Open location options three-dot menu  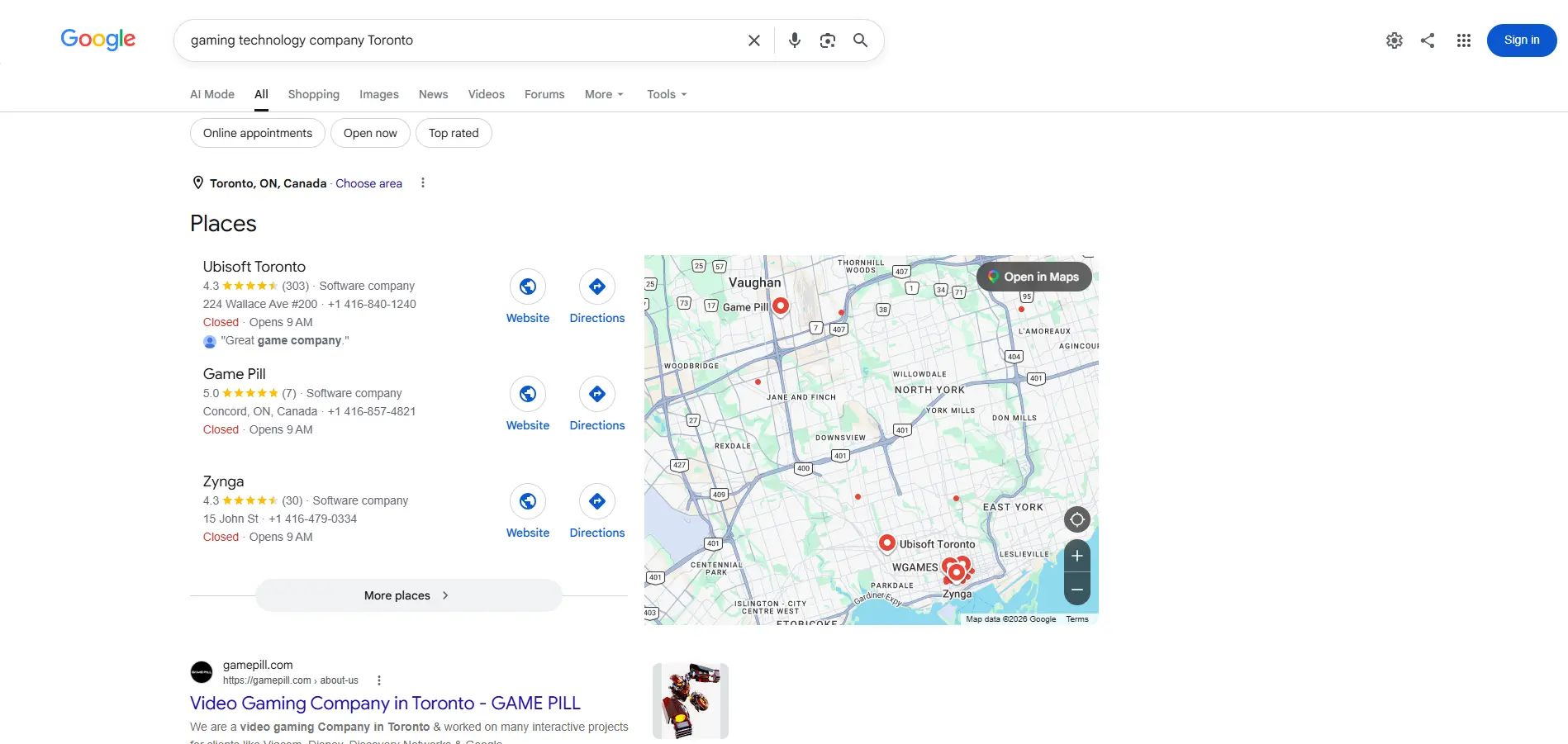coord(423,182)
